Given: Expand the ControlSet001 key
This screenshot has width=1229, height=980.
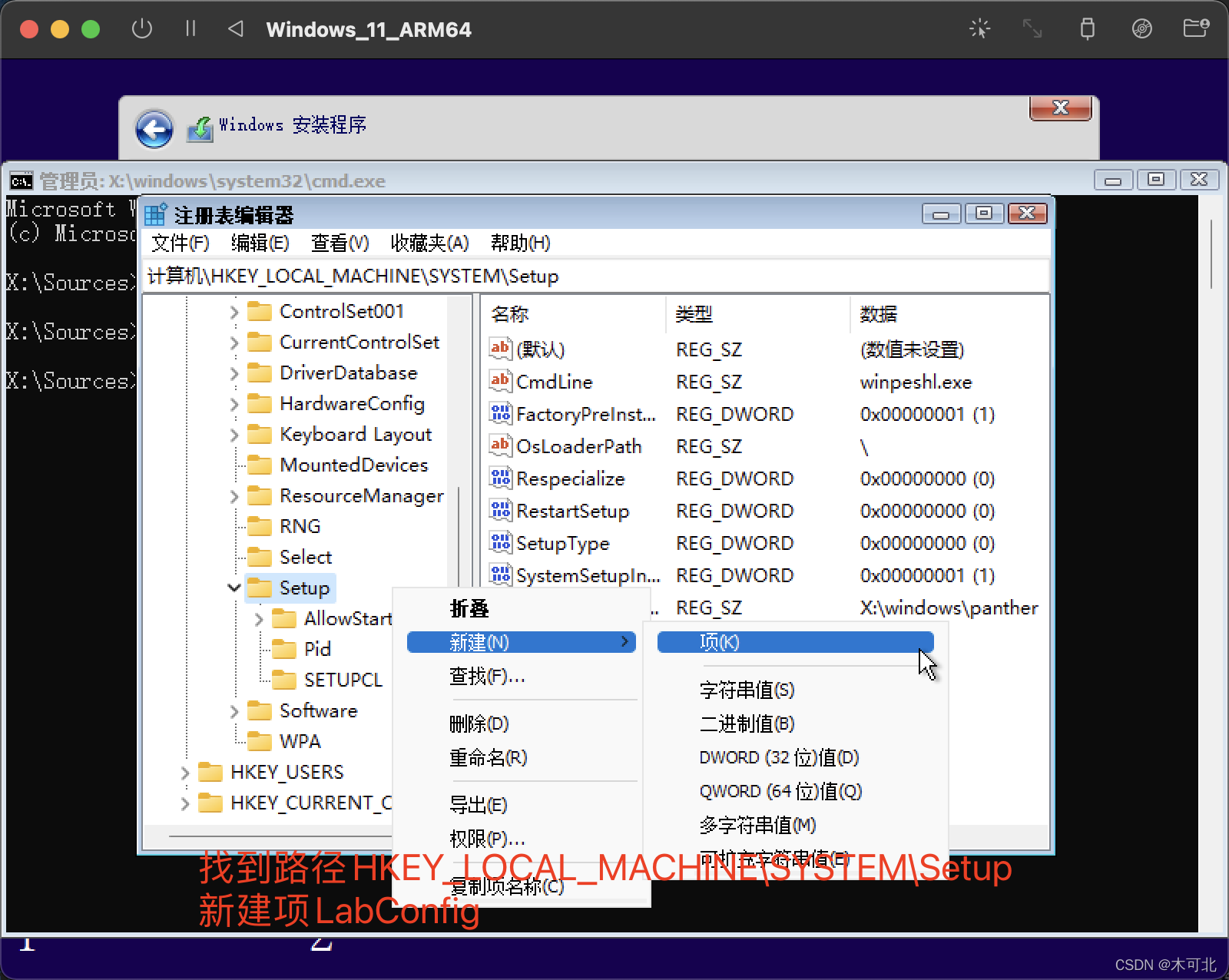Looking at the screenshot, I should coord(234,312).
